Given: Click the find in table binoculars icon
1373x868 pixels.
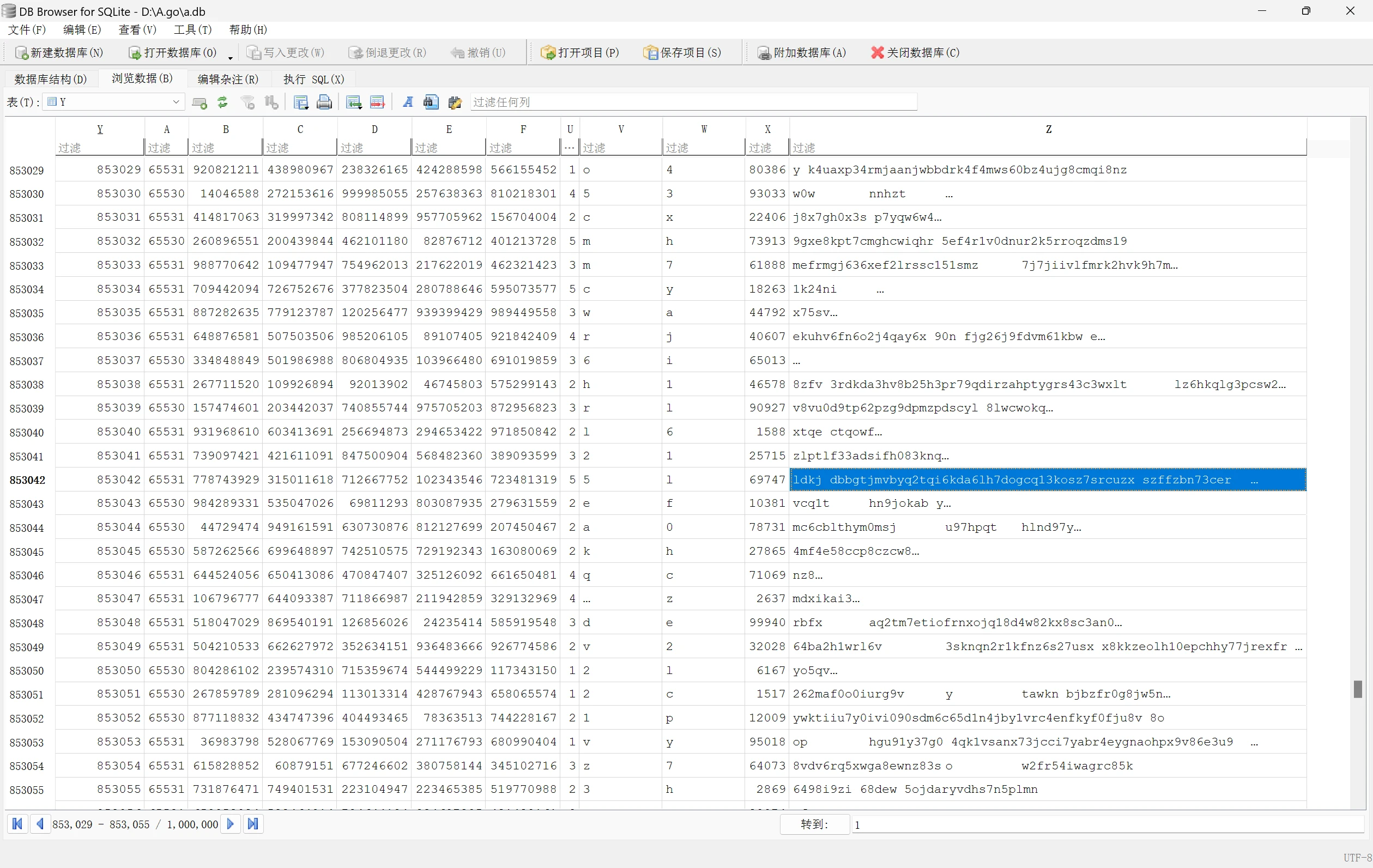Looking at the screenshot, I should click(x=431, y=102).
